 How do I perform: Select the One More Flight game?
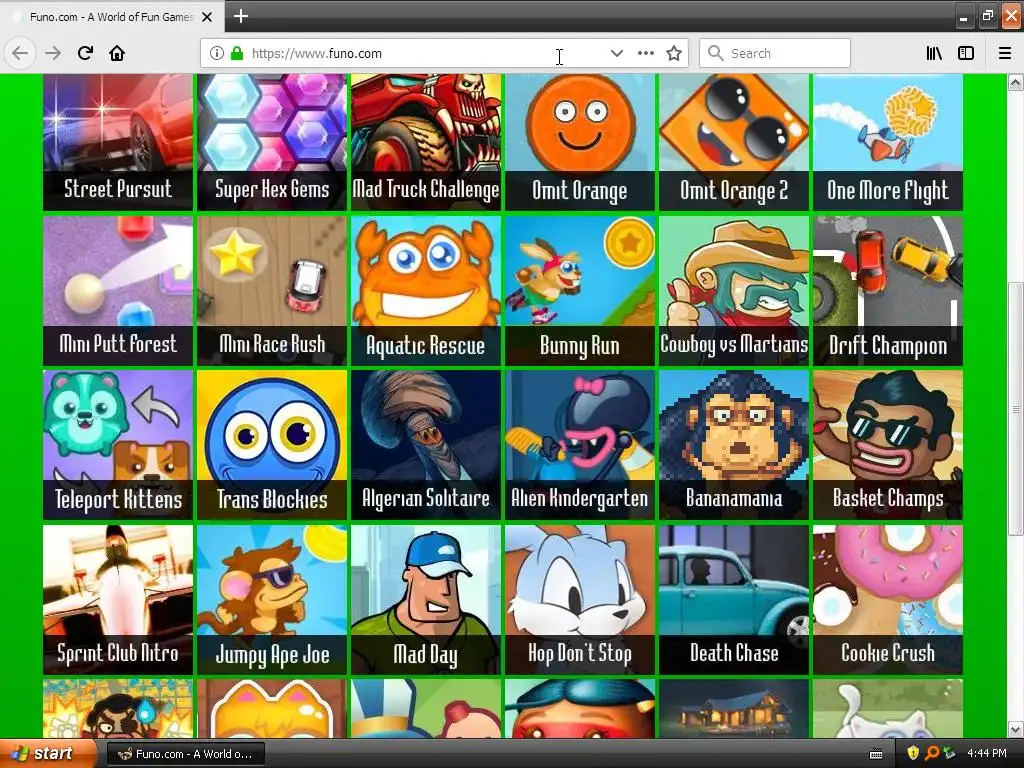pyautogui.click(x=888, y=142)
